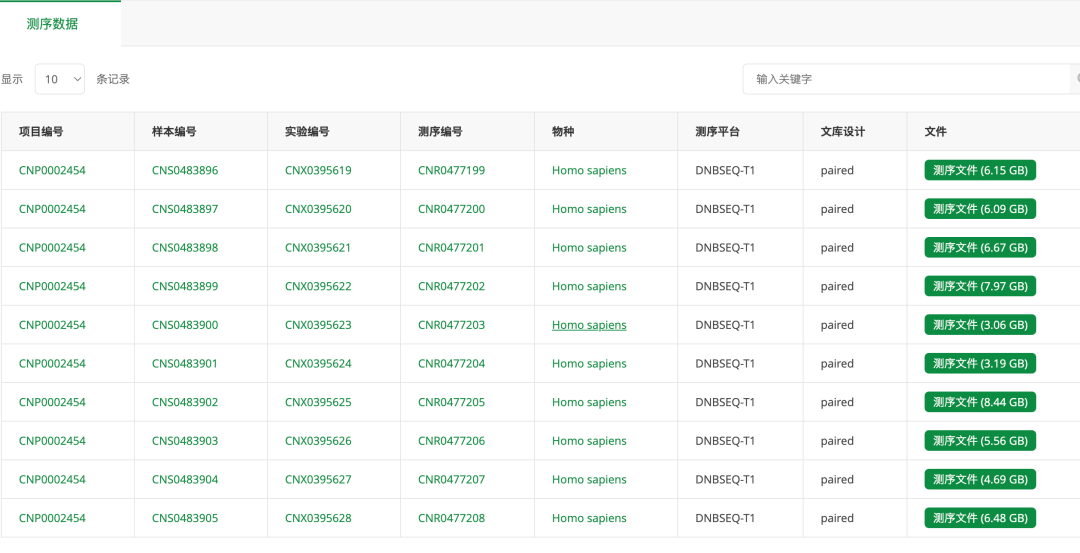The image size is (1080, 553).
Task: Open sample link CNS0483902
Action: (x=185, y=401)
